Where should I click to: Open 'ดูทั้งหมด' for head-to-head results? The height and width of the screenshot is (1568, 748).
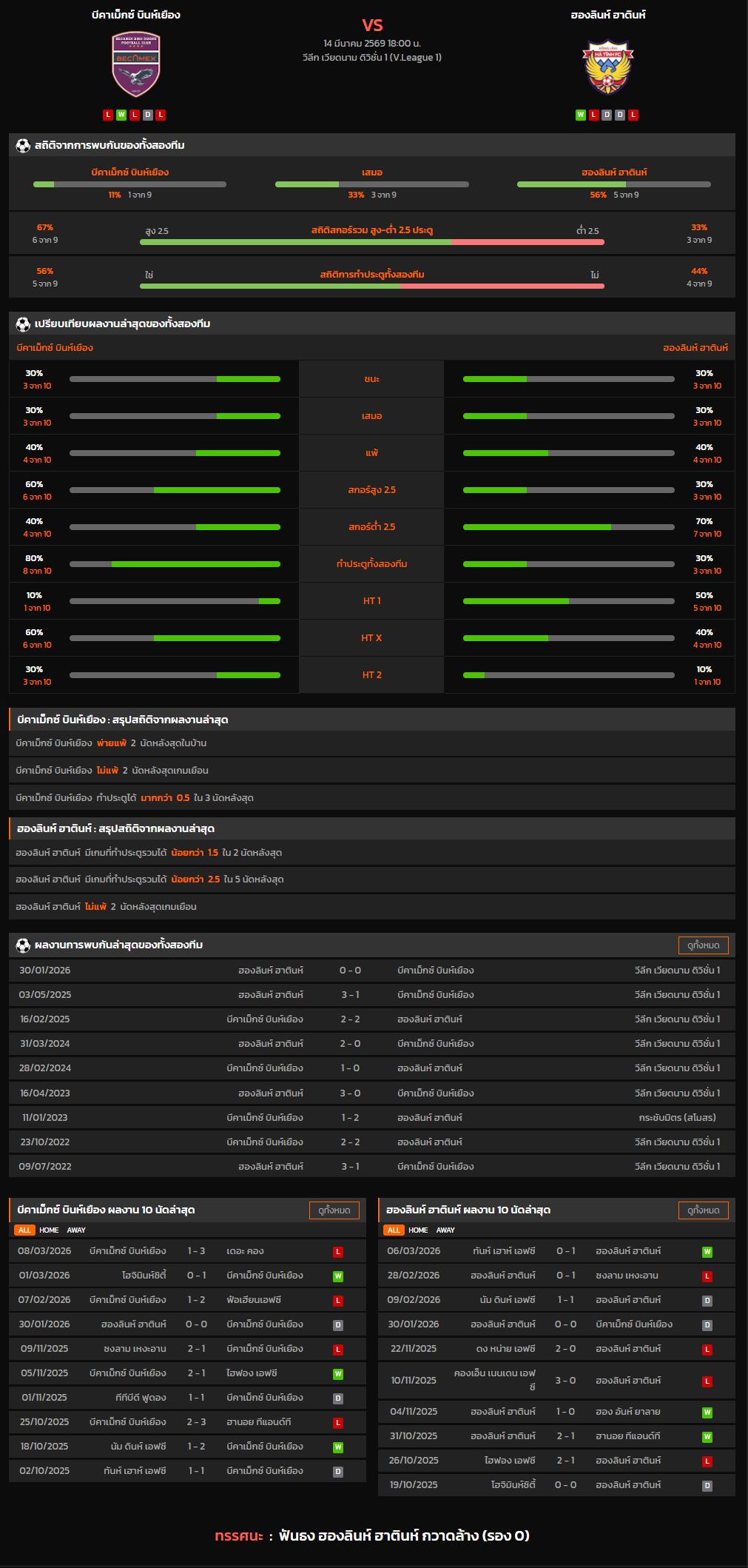point(703,945)
